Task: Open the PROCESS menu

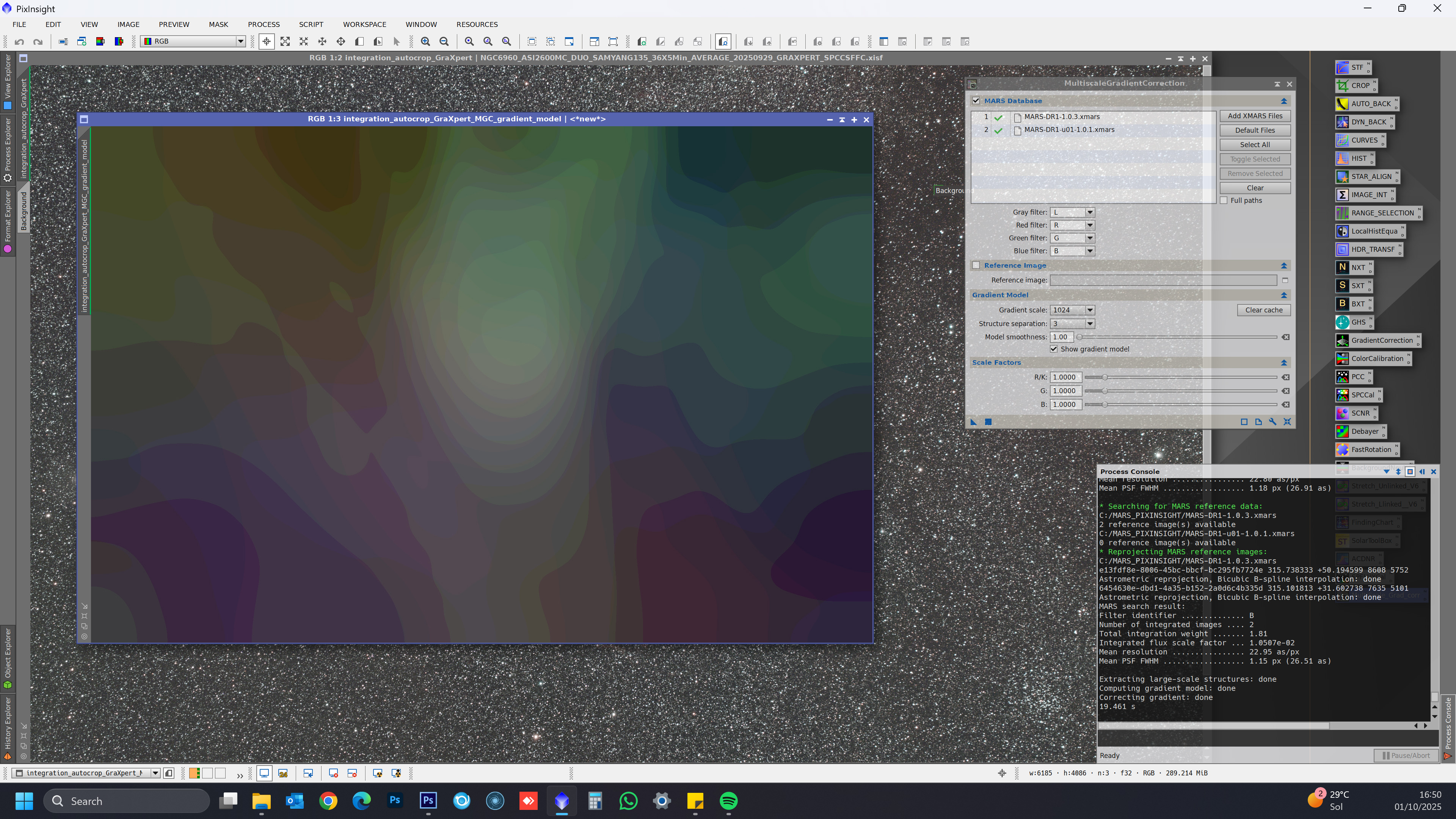Action: point(264,24)
